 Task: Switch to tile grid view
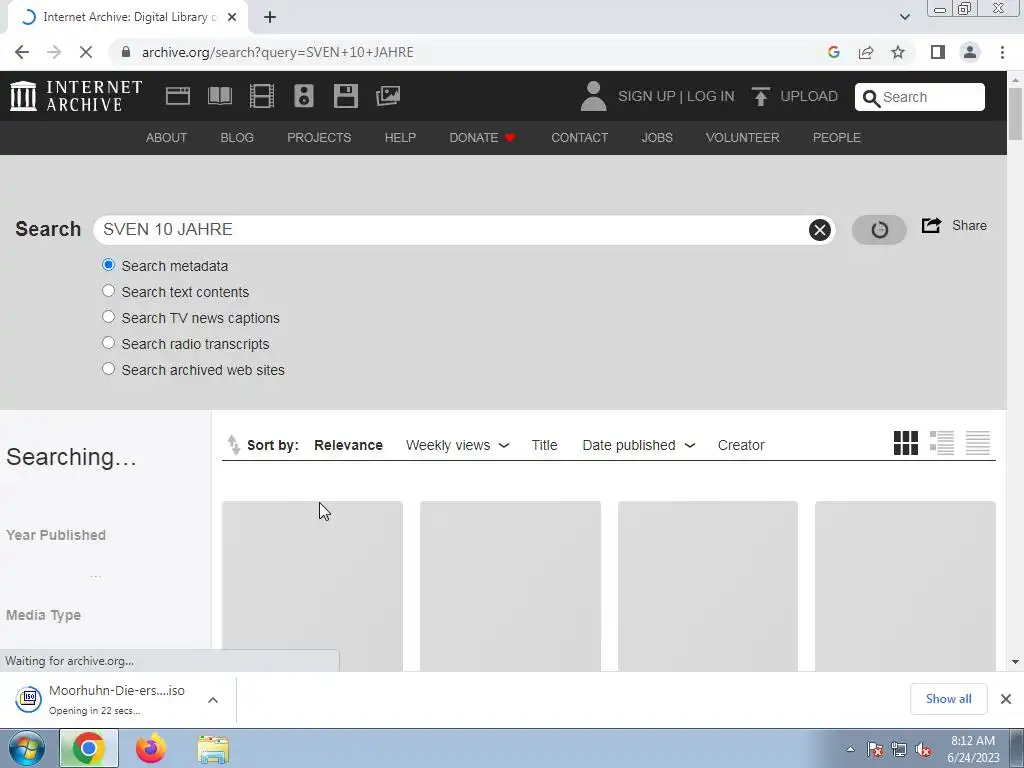906,443
